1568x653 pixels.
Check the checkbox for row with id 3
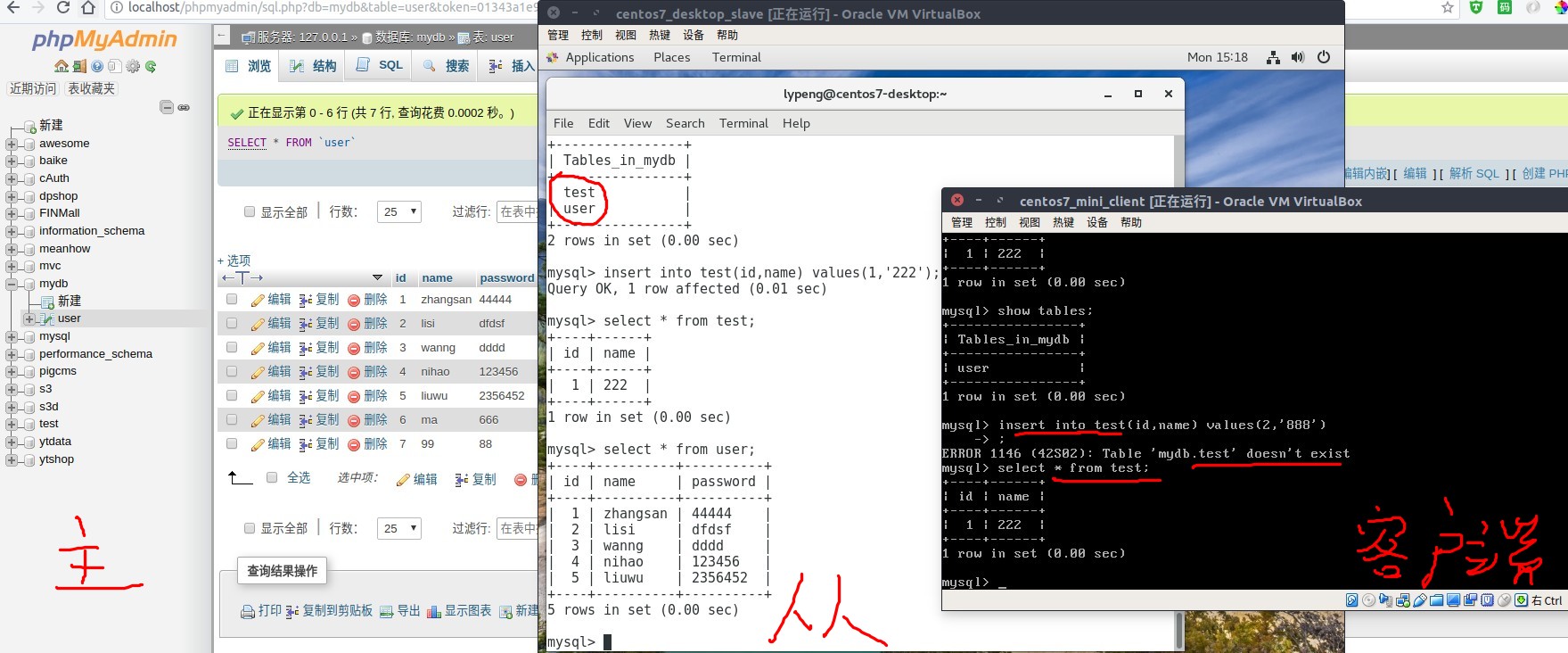pos(232,347)
